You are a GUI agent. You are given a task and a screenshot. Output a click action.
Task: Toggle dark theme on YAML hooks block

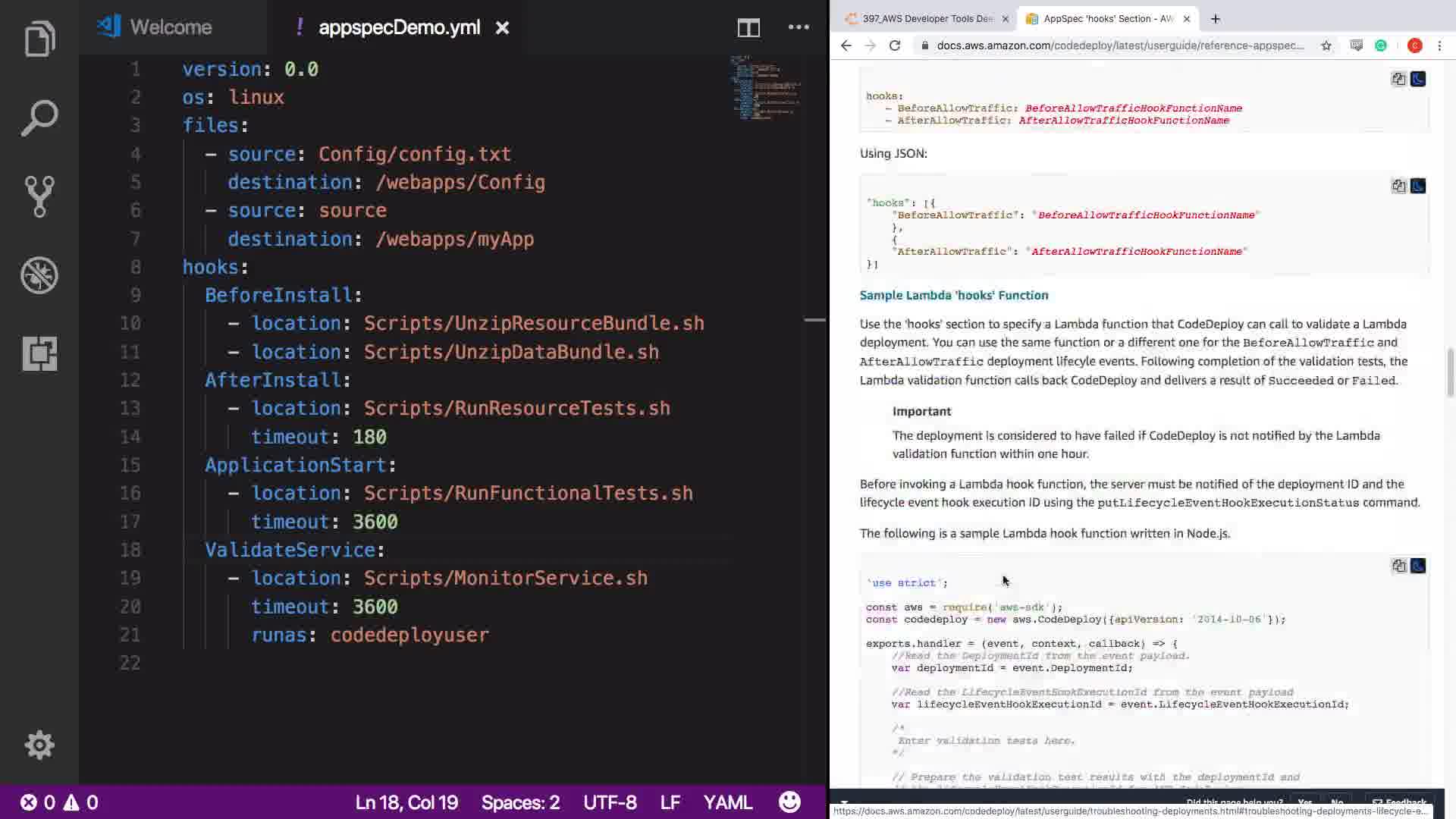tap(1417, 79)
